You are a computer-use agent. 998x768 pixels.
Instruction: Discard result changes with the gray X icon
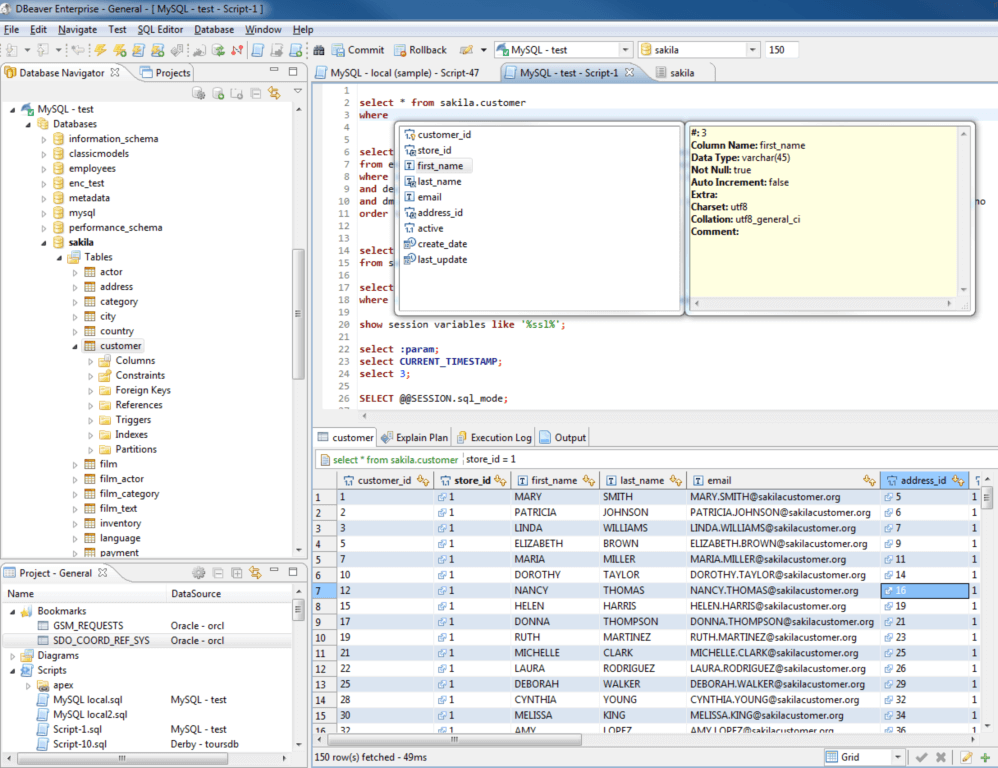pyautogui.click(x=943, y=757)
